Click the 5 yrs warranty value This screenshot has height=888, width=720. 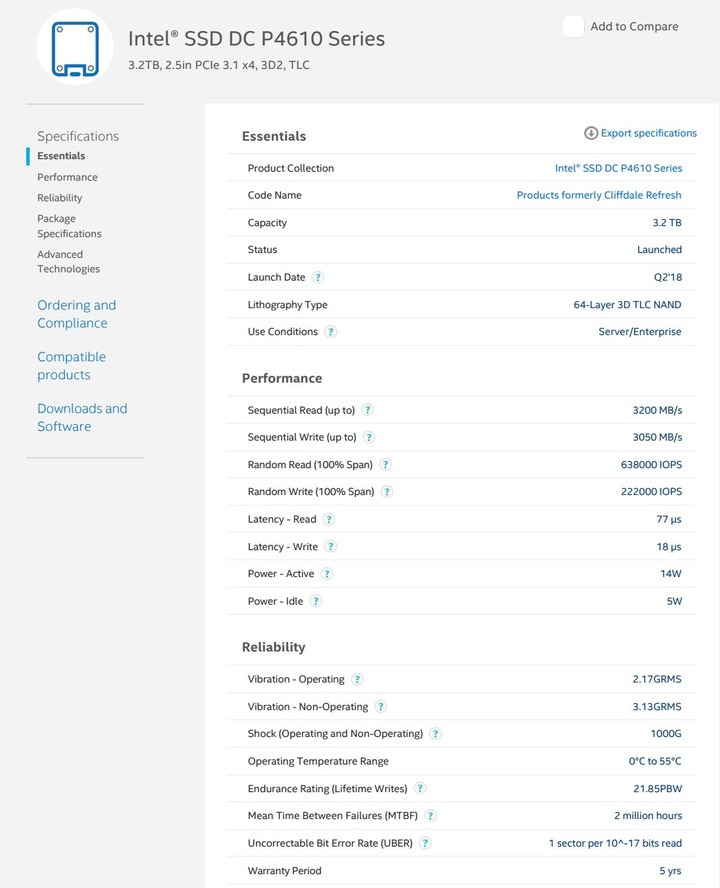(670, 871)
